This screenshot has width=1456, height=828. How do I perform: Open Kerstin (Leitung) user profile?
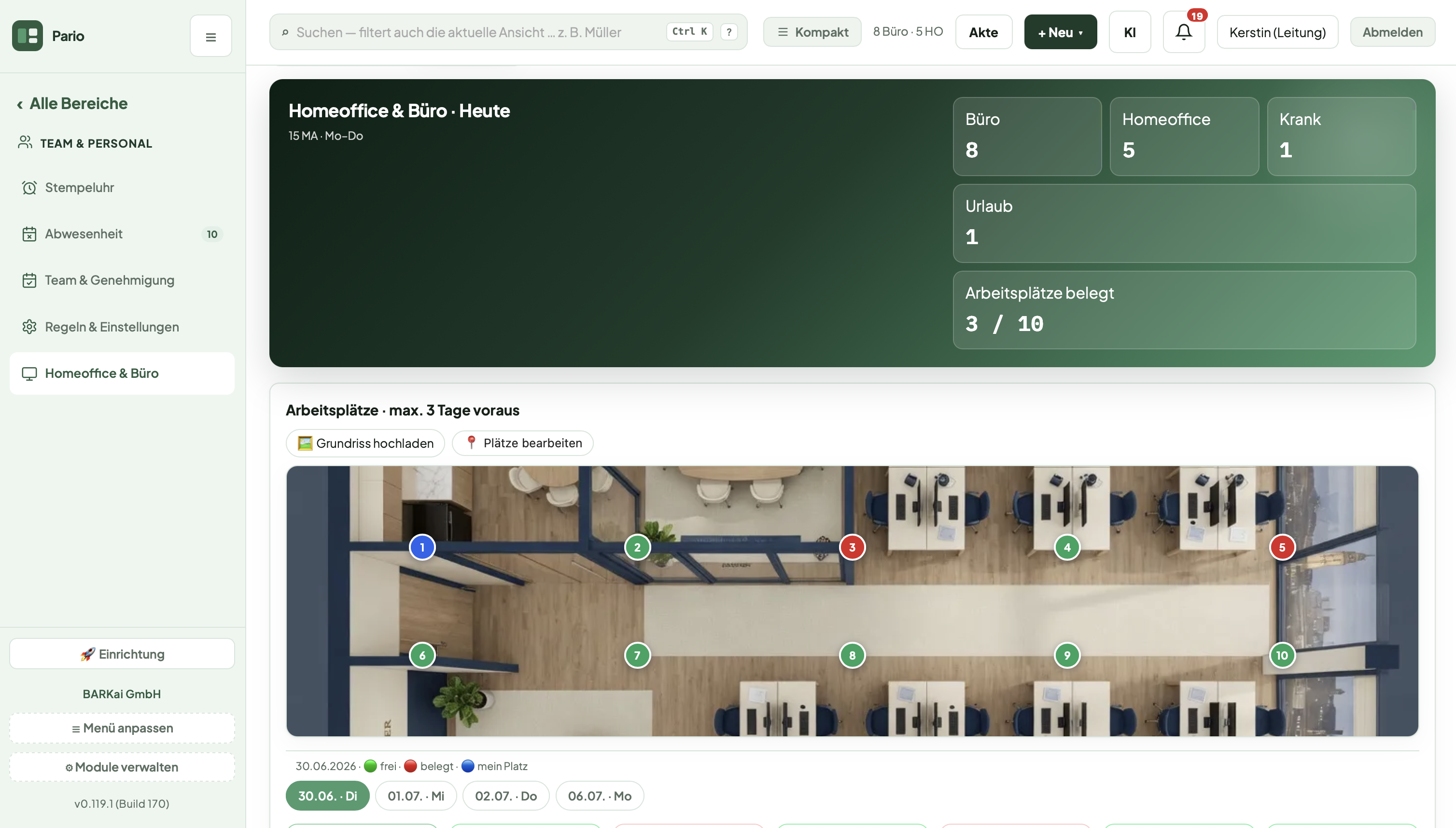1277,32
